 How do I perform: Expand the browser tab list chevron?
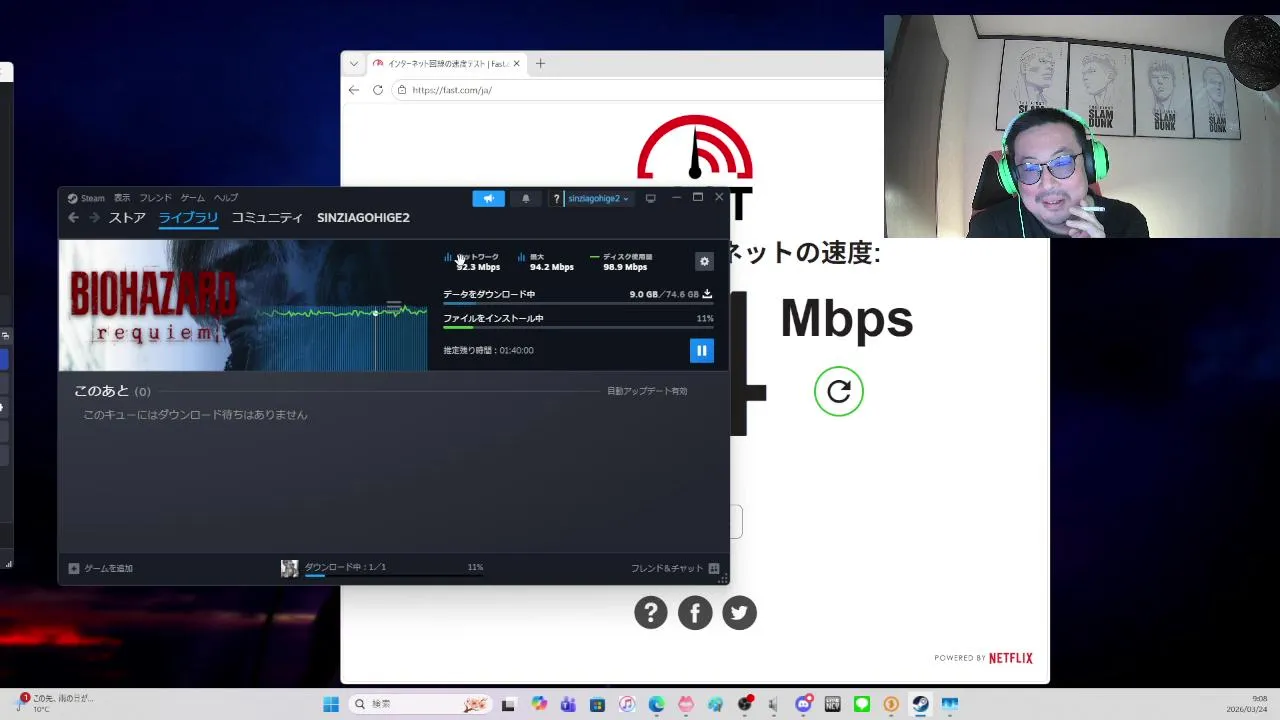[353, 63]
